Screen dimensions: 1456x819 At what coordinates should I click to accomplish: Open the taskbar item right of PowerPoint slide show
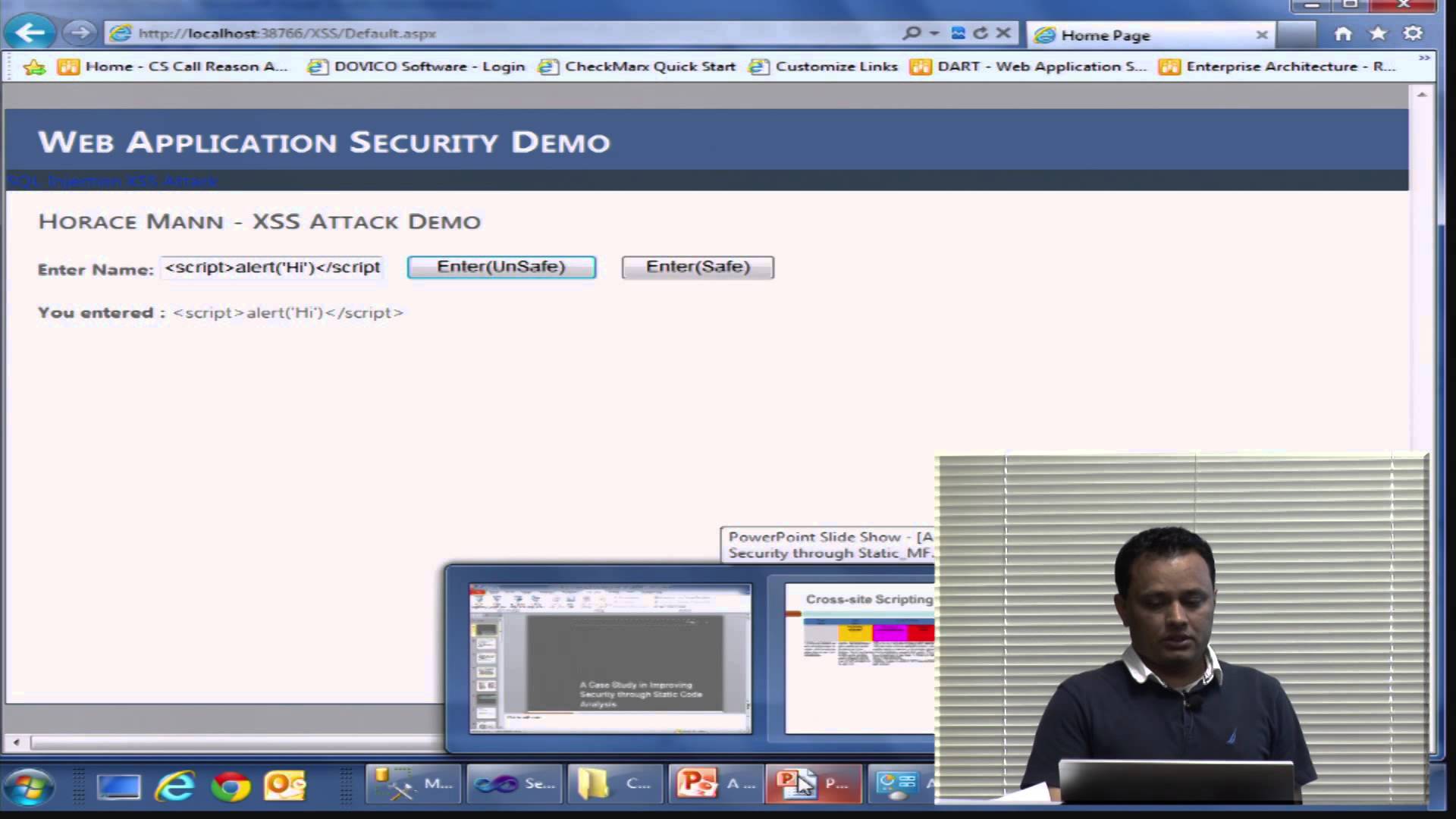[x=902, y=784]
